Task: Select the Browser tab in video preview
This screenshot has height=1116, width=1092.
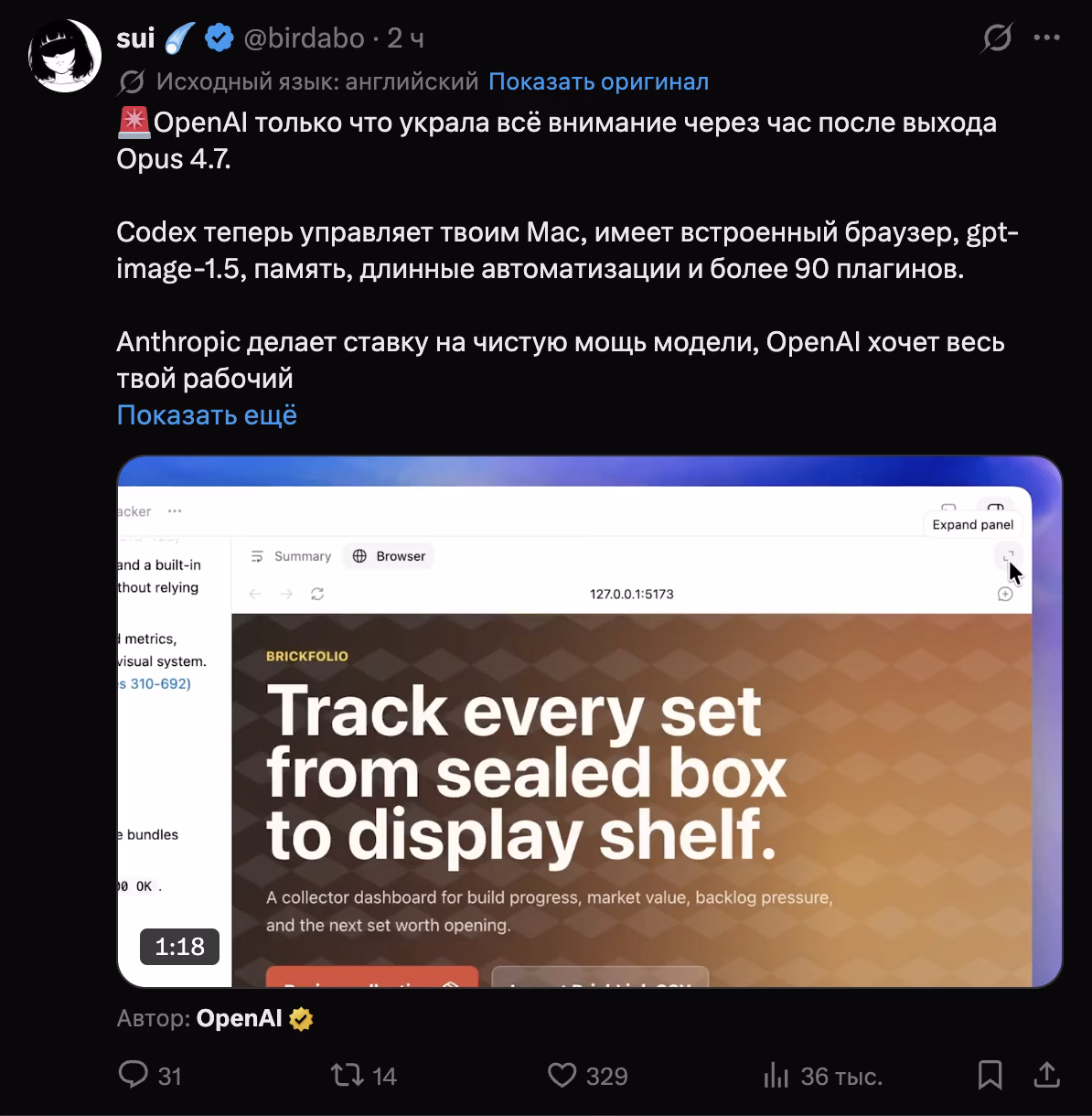Action: [x=390, y=556]
